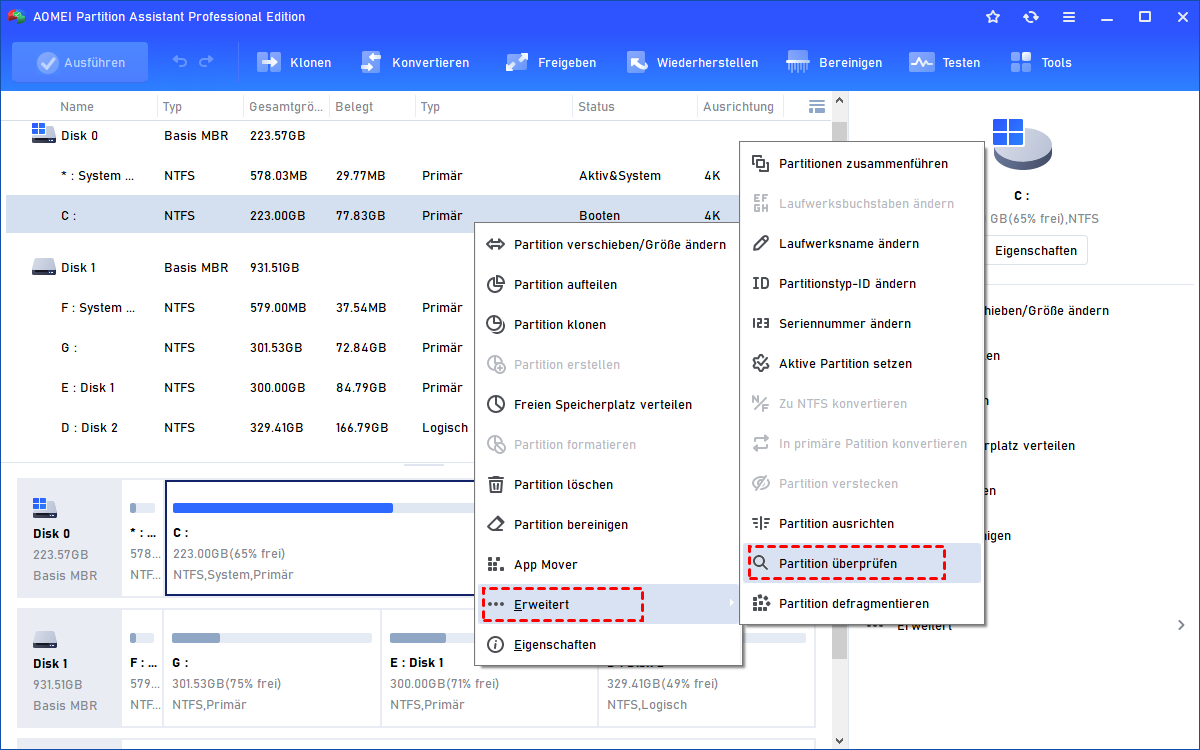Click the F: partition block in disk map

142,668
